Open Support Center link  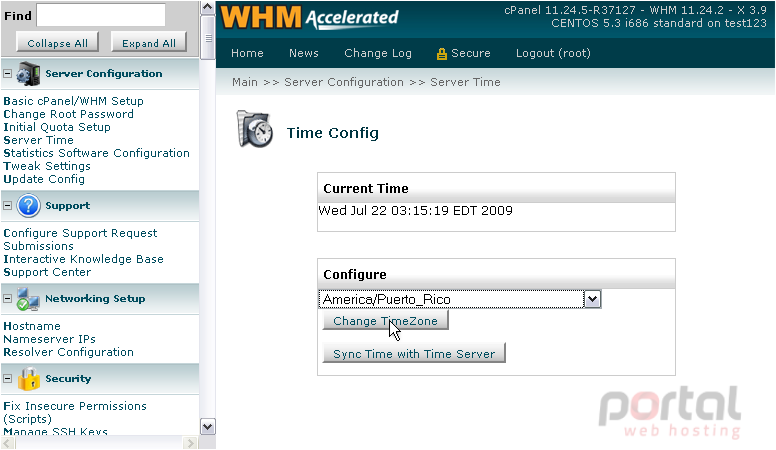click(x=47, y=272)
